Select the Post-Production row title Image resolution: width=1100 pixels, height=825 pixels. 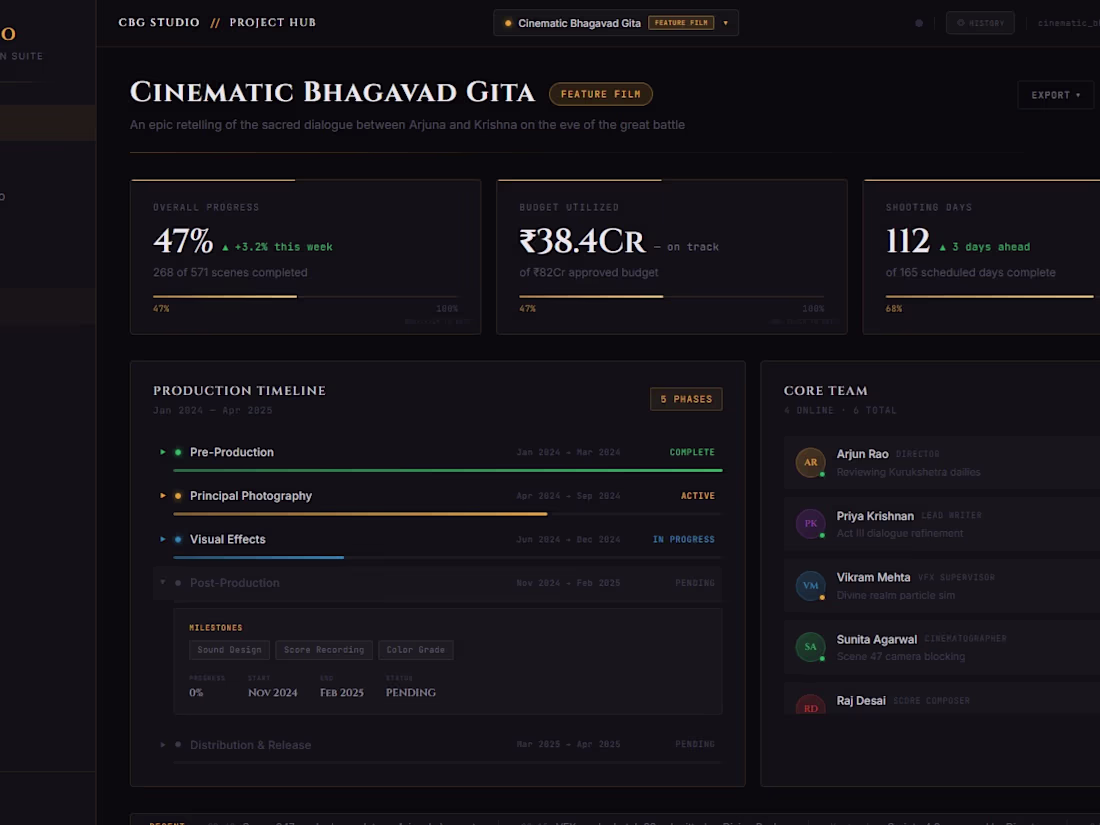pyautogui.click(x=234, y=583)
